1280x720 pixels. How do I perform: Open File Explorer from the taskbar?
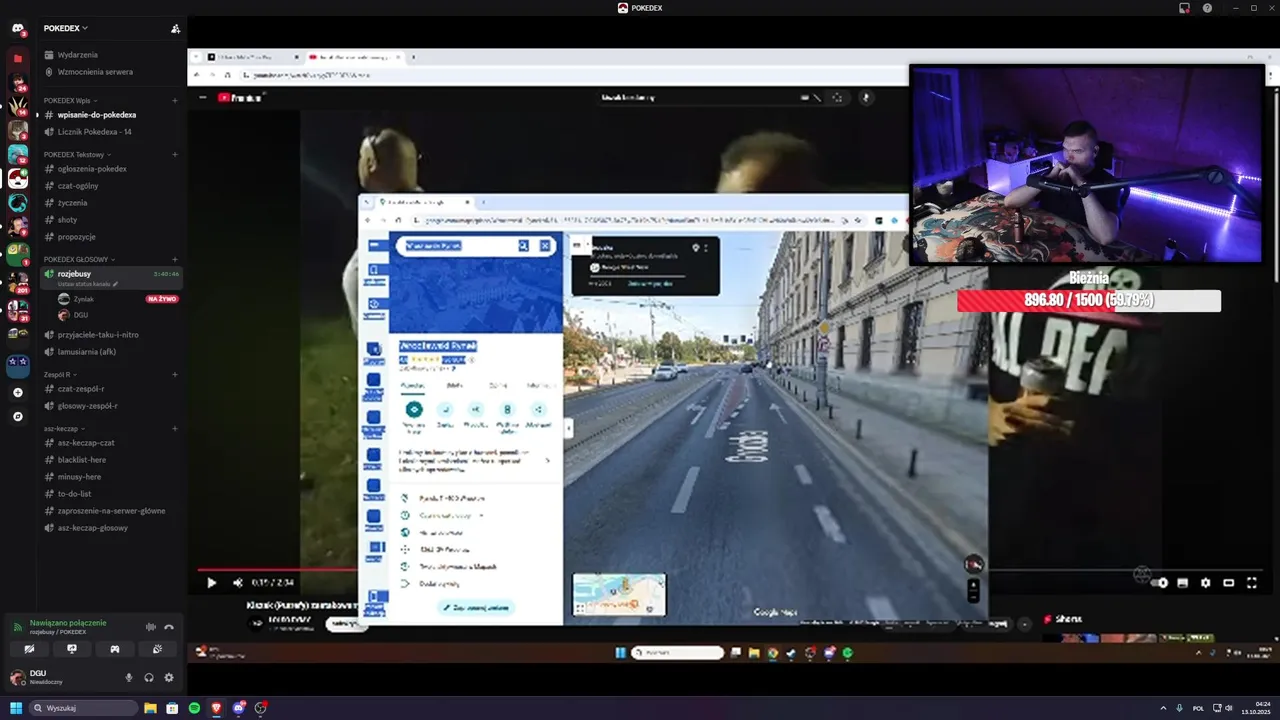pos(150,708)
